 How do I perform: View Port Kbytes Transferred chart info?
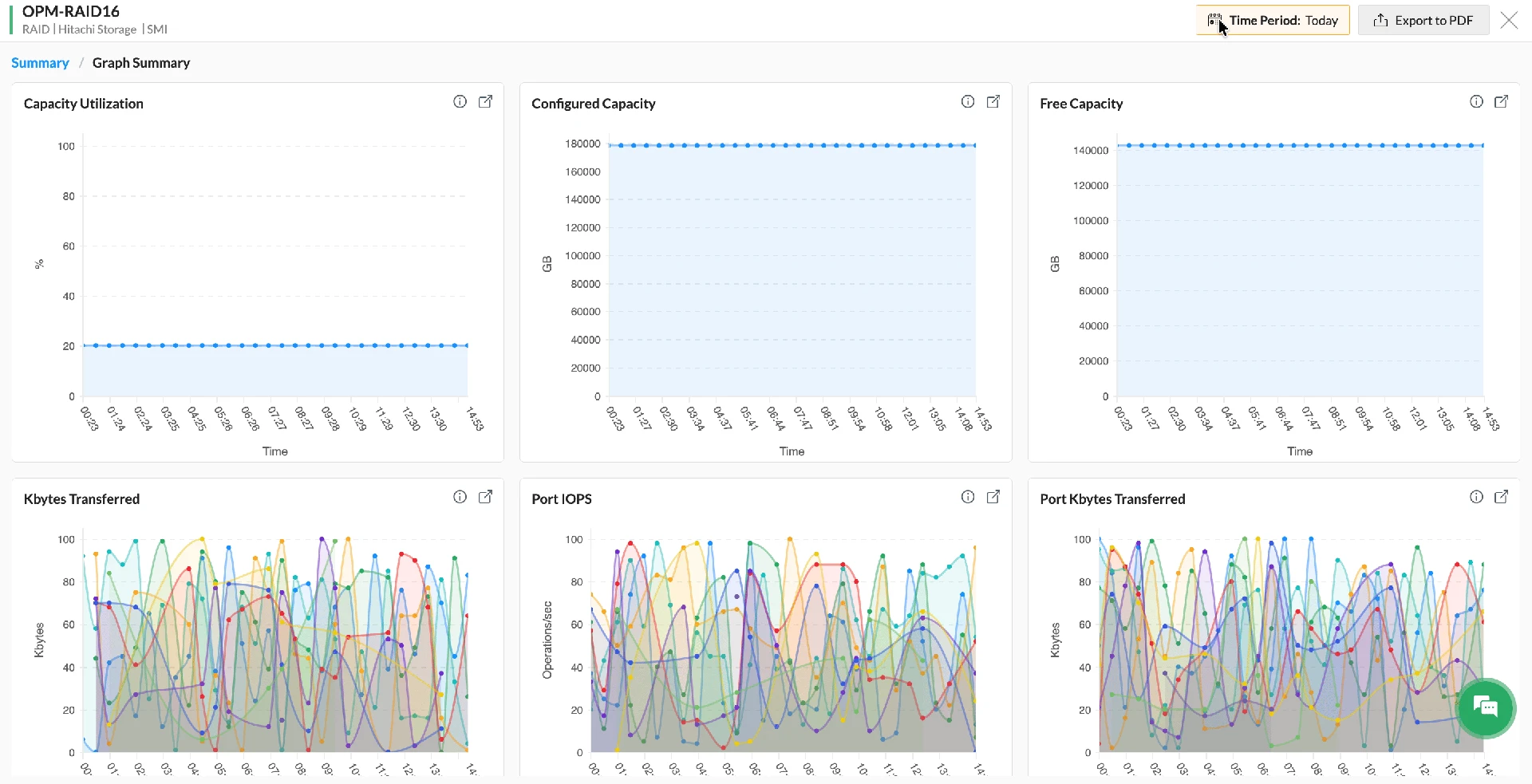coord(1475,496)
